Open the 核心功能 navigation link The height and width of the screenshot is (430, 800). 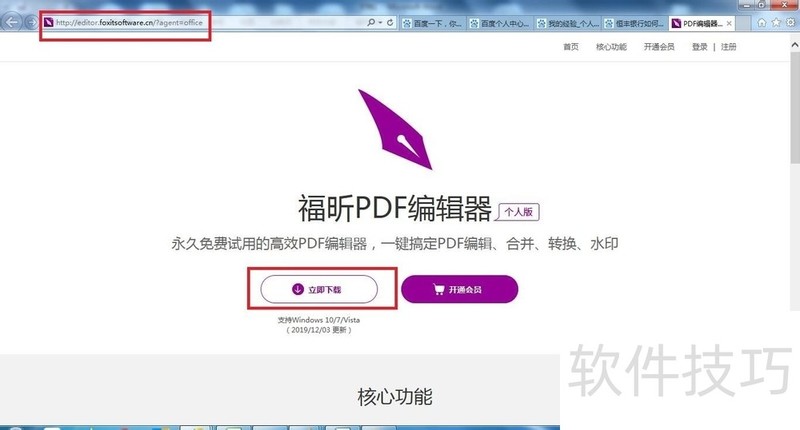click(611, 47)
